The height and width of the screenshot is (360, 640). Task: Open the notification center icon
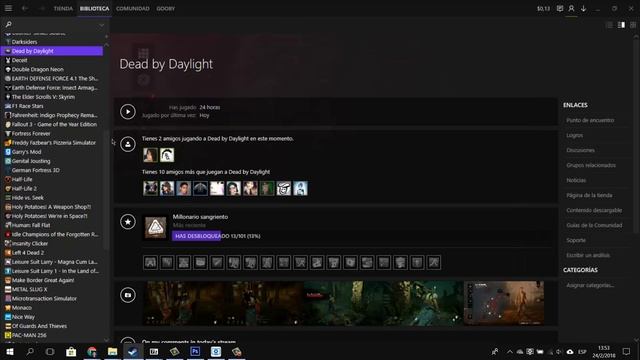(x=627, y=351)
